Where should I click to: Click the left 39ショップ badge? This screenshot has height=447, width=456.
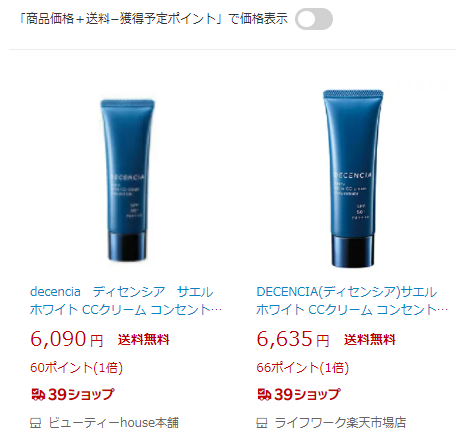pos(73,395)
